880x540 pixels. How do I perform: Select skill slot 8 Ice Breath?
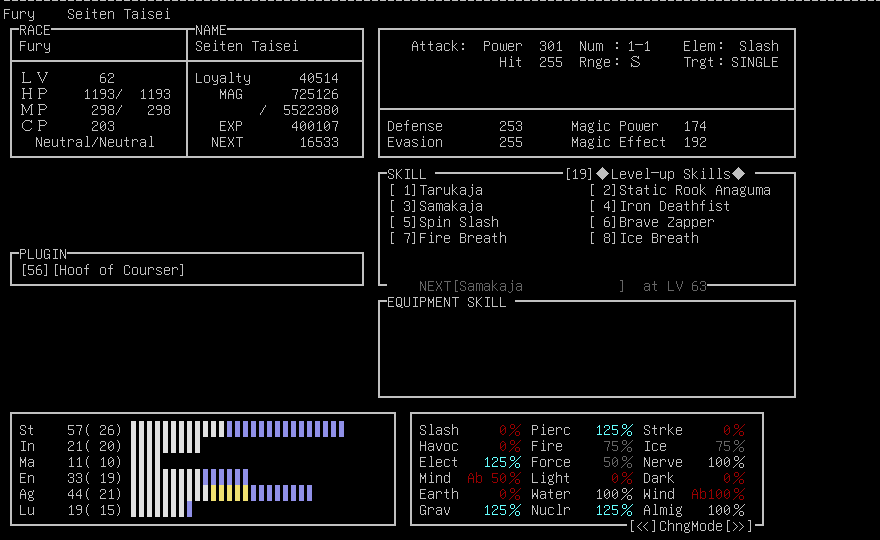click(x=644, y=238)
